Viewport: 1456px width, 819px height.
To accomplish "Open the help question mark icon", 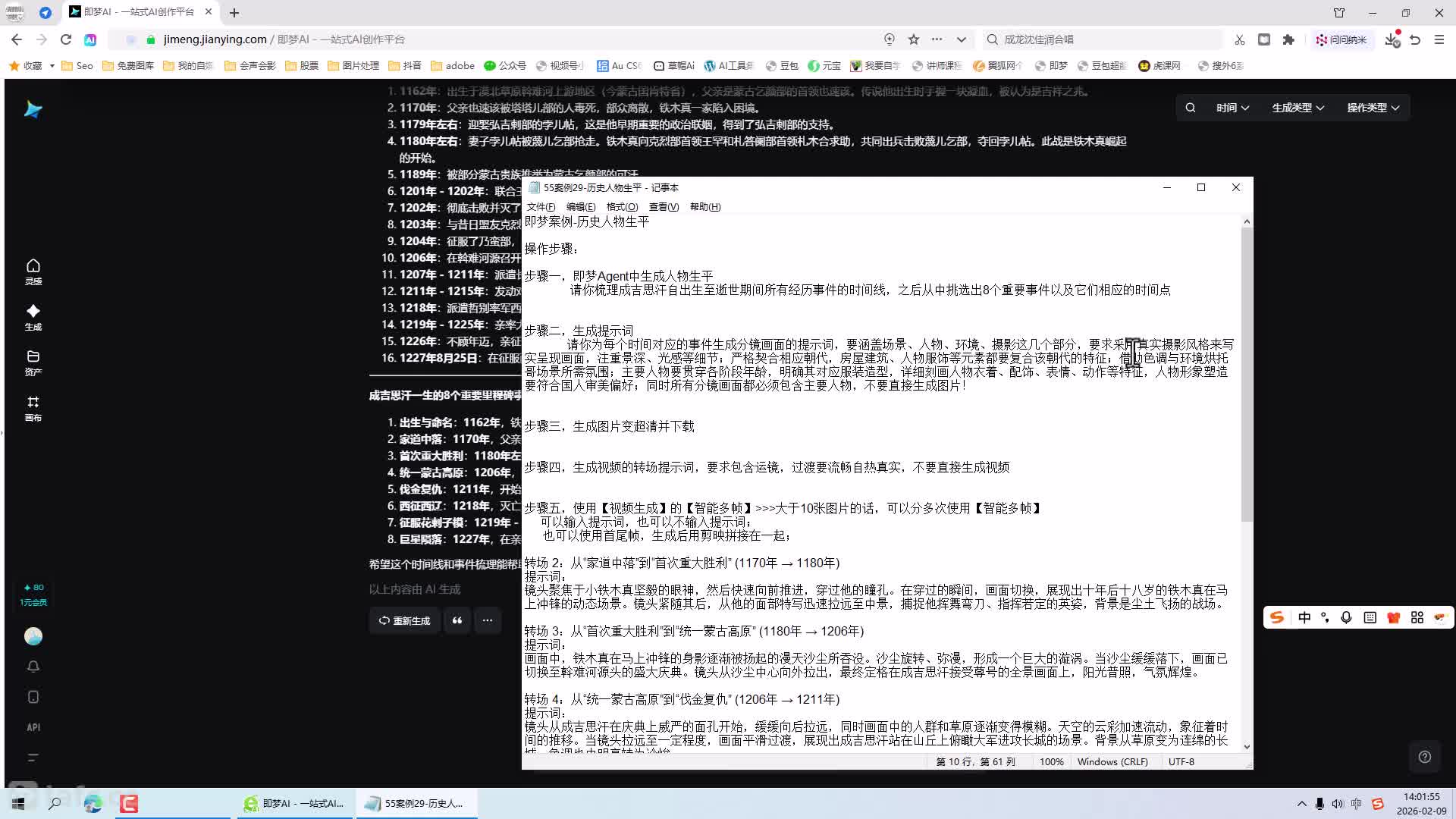I will (x=1425, y=757).
